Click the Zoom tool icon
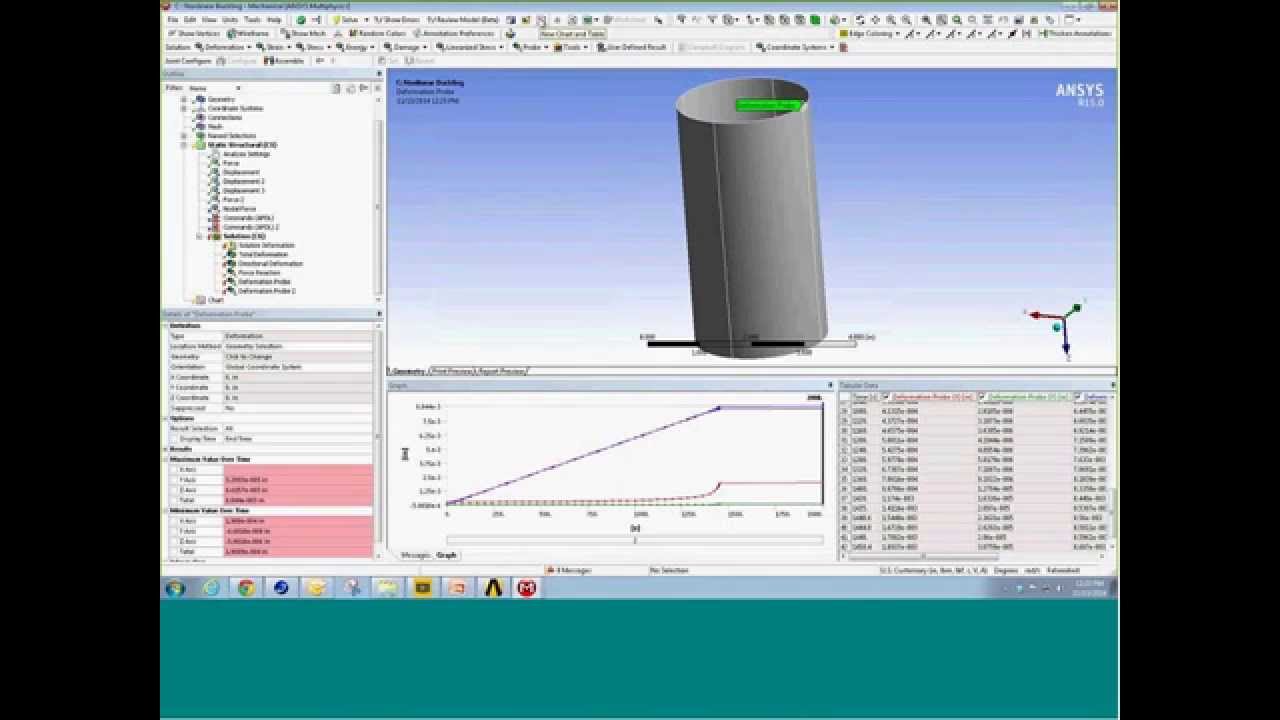1280x720 pixels. [x=889, y=20]
